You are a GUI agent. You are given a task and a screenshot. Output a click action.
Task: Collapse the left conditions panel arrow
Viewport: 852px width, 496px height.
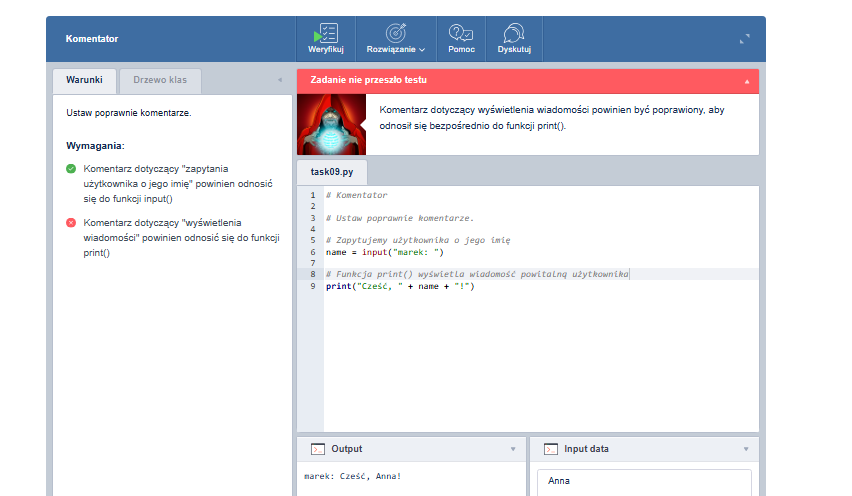point(279,81)
